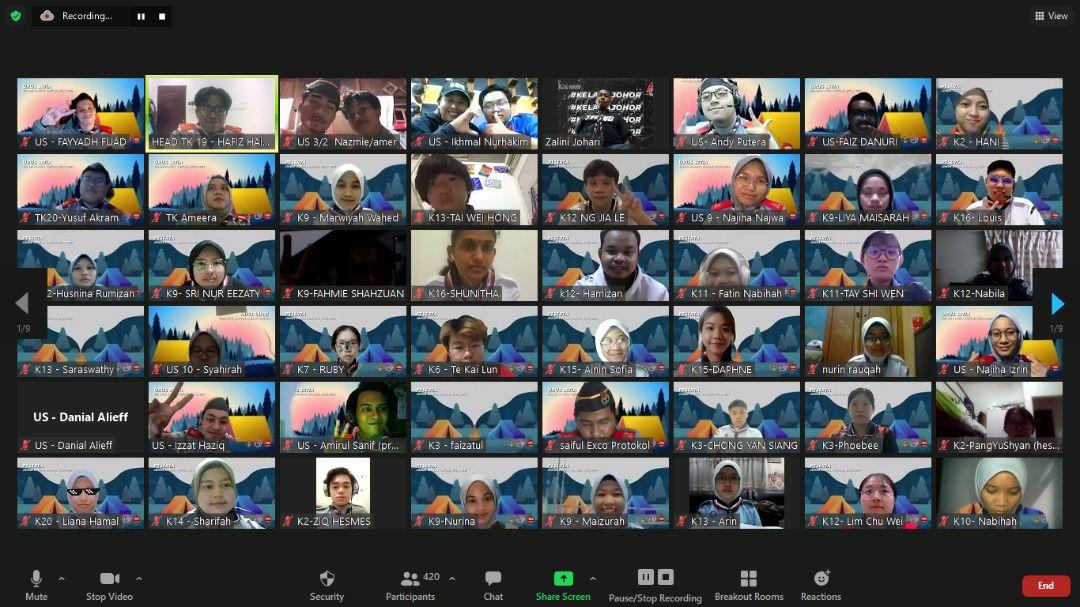Go to next page of gallery

[1057, 304]
